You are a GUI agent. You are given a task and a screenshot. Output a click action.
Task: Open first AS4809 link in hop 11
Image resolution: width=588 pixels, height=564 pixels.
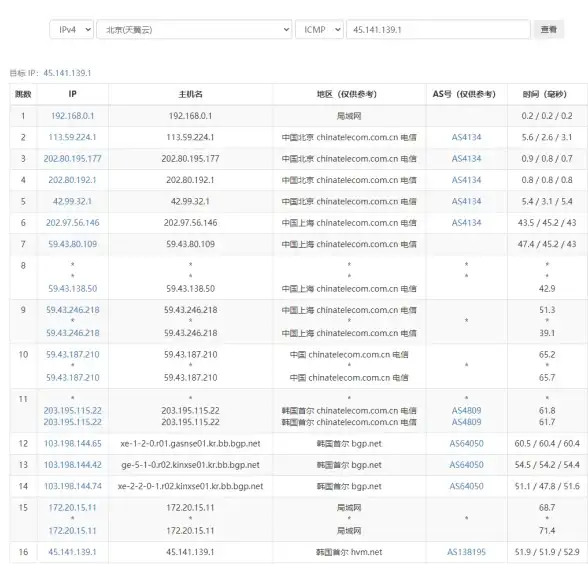click(466, 411)
